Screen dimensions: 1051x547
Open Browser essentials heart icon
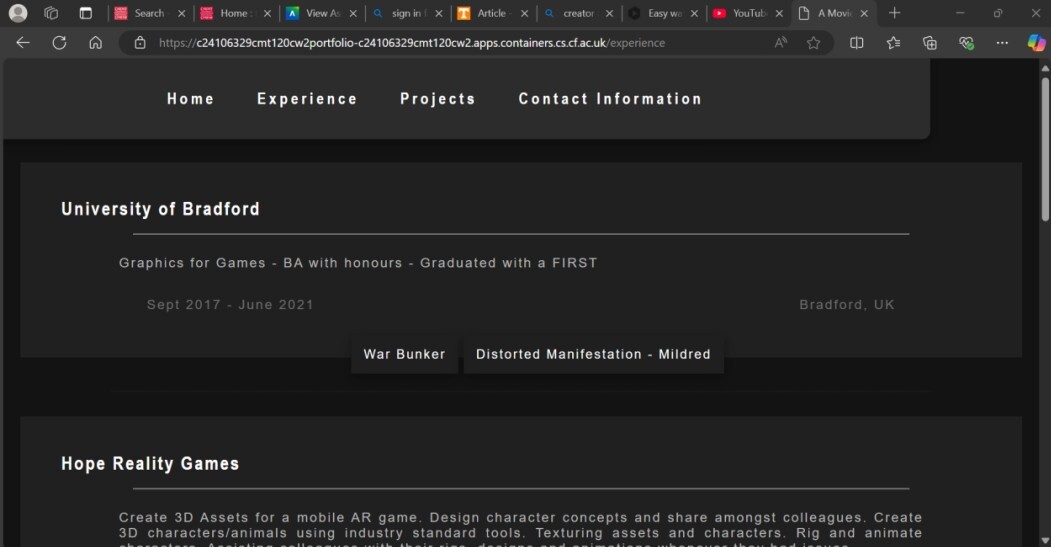[x=966, y=43]
